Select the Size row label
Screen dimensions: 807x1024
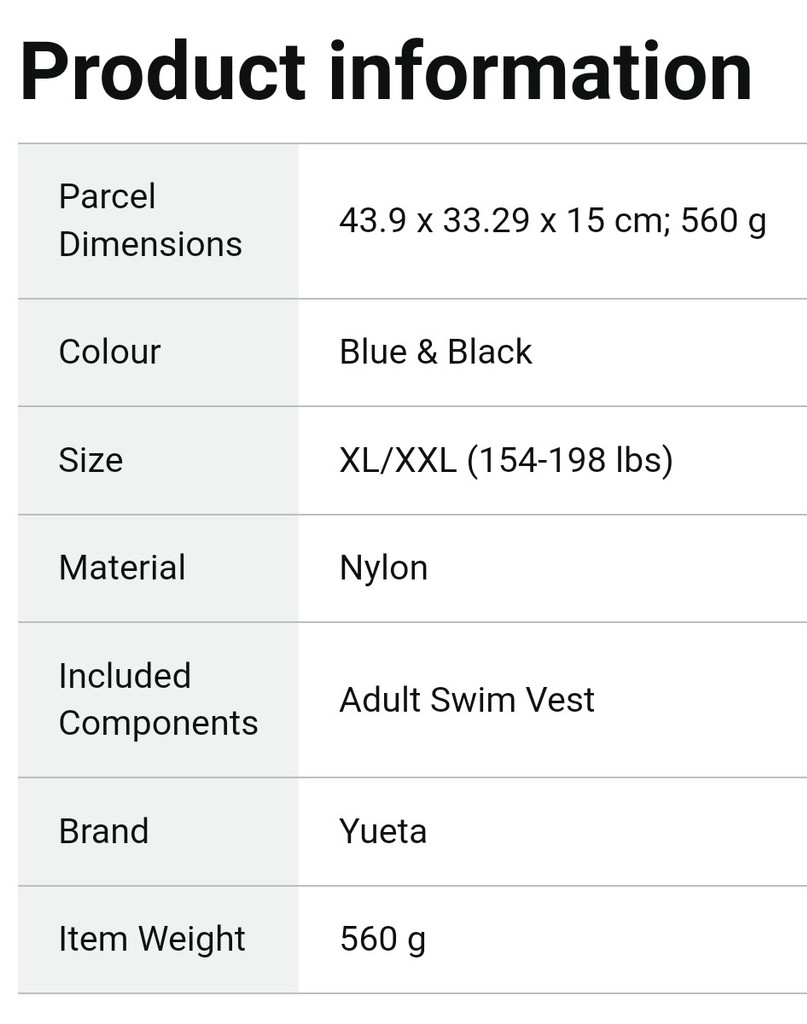(x=91, y=460)
